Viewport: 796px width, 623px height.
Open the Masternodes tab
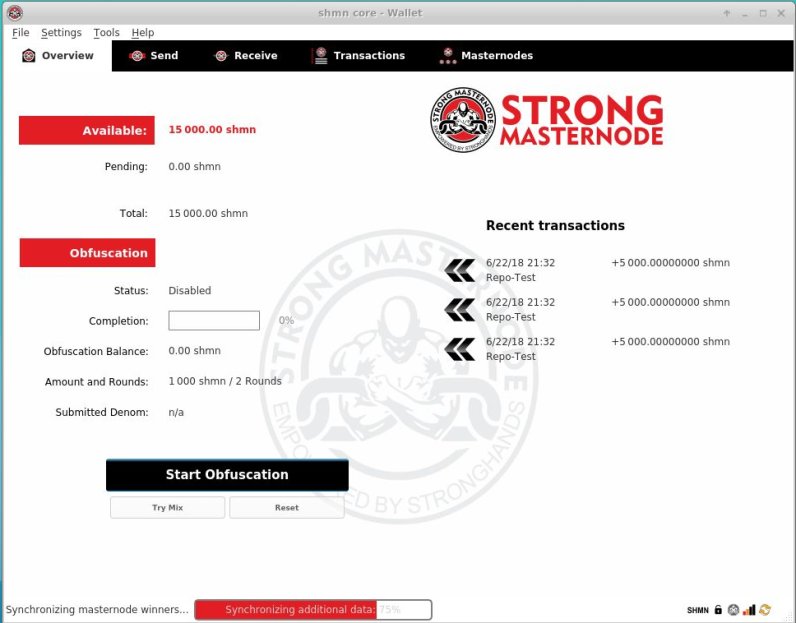point(486,55)
